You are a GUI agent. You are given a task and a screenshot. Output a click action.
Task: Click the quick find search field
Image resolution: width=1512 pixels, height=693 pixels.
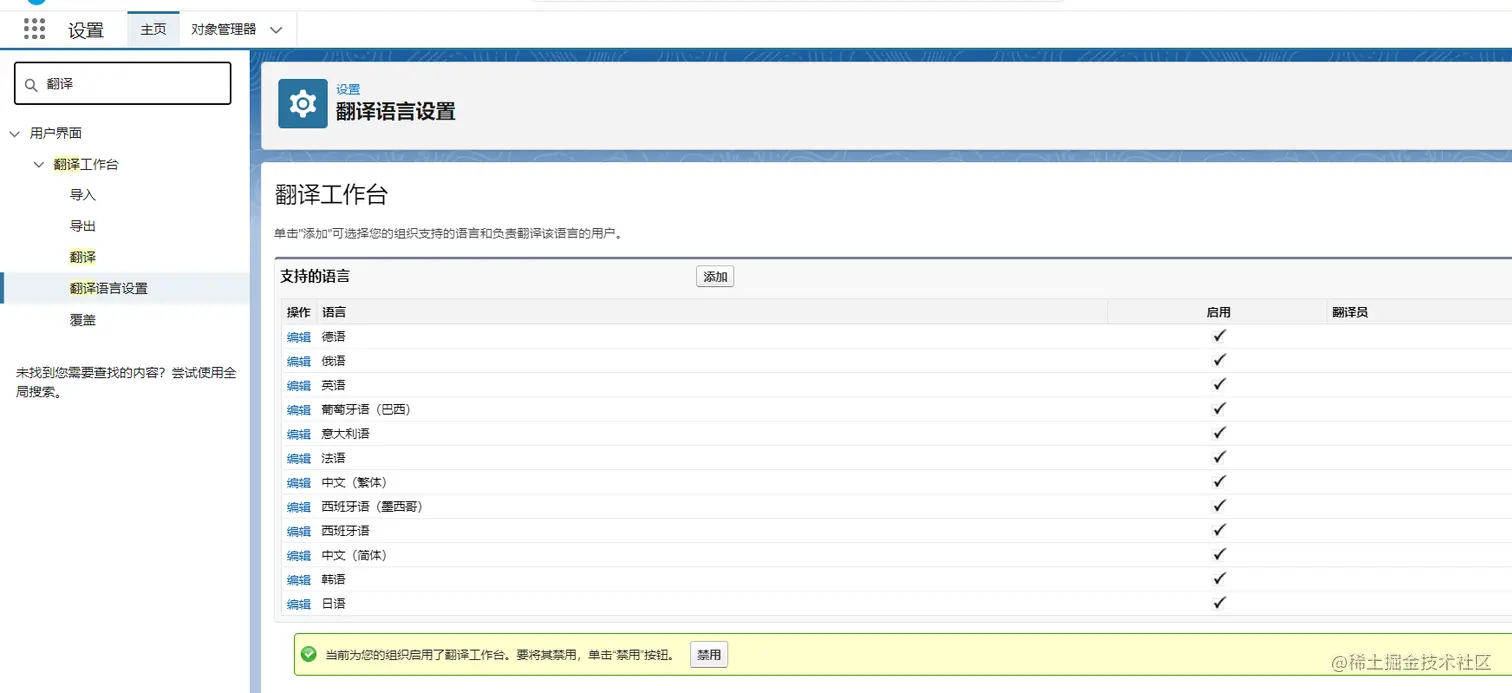(123, 84)
